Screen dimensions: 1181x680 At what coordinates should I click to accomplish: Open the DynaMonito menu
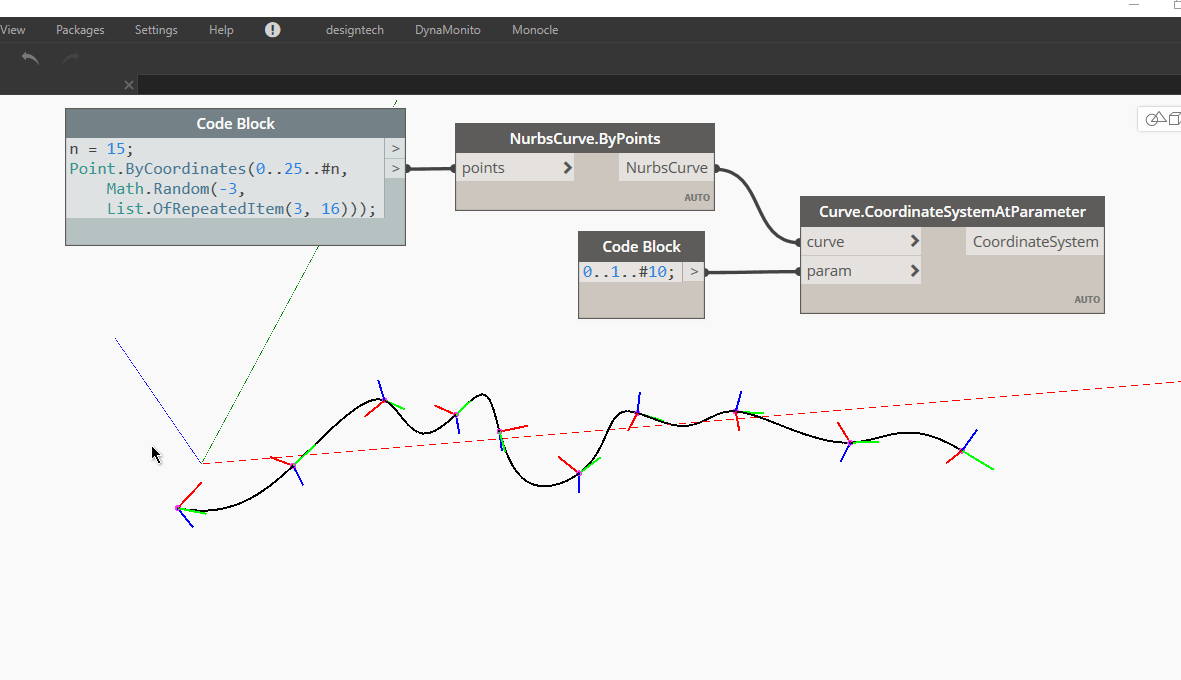[447, 30]
